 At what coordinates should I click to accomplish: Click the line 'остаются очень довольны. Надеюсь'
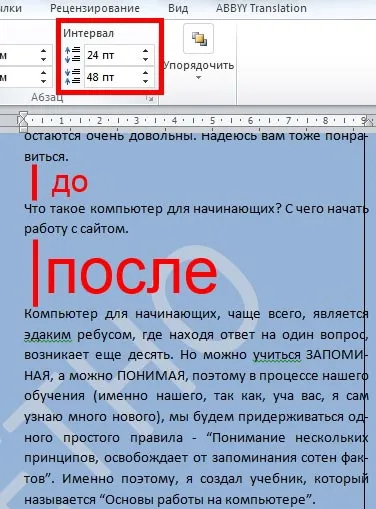(x=195, y=136)
